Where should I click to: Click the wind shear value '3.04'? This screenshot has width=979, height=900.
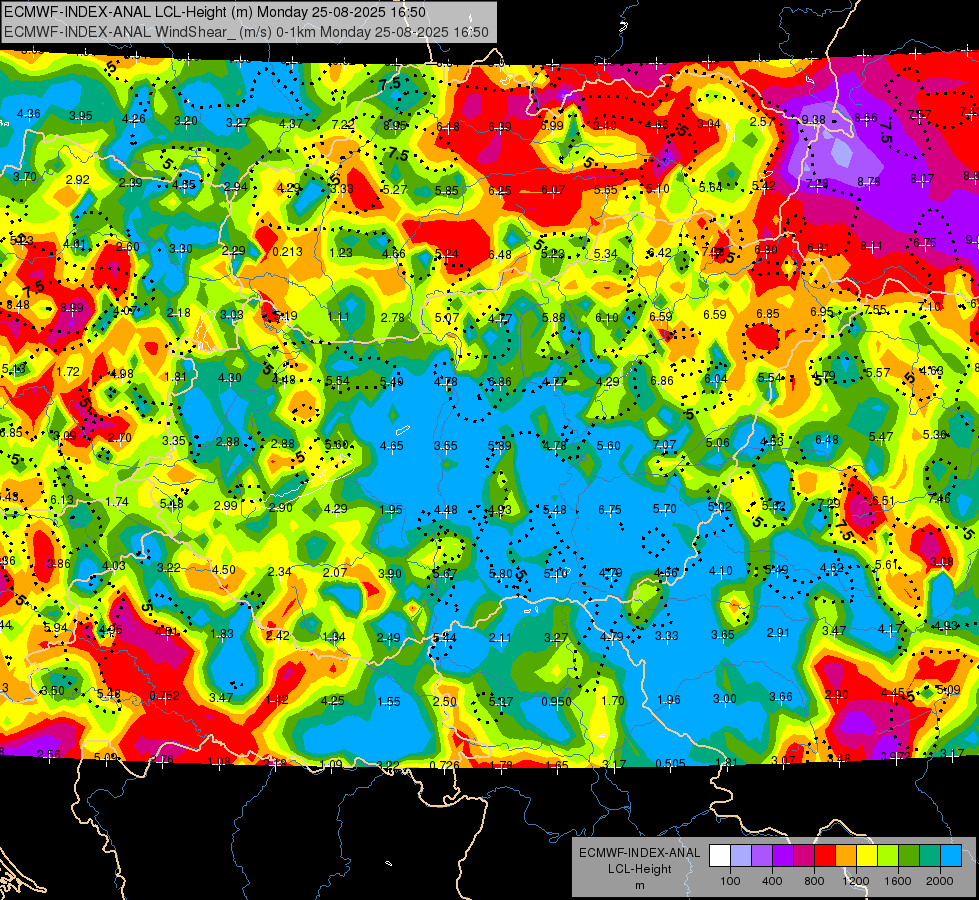[x=709, y=124]
